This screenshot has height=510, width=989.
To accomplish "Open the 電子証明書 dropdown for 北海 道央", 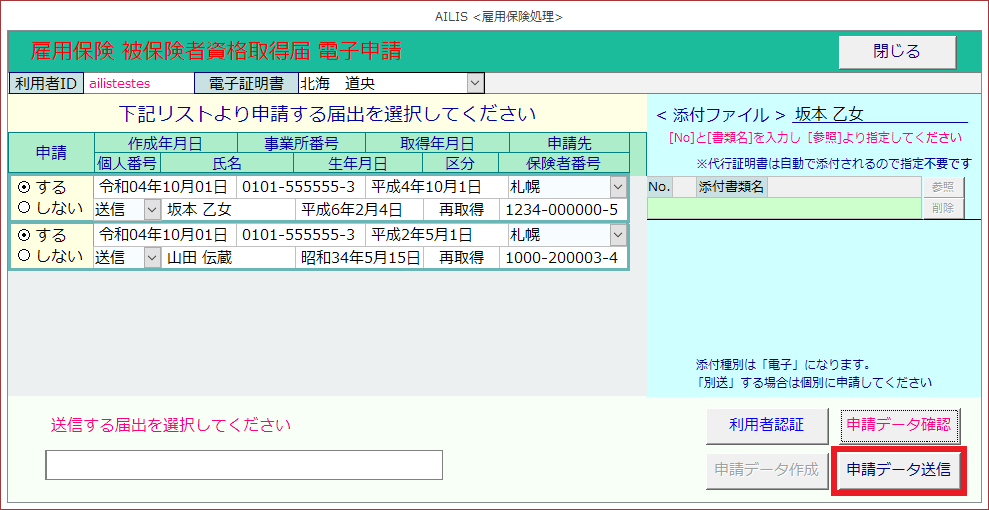I will click(x=475, y=83).
